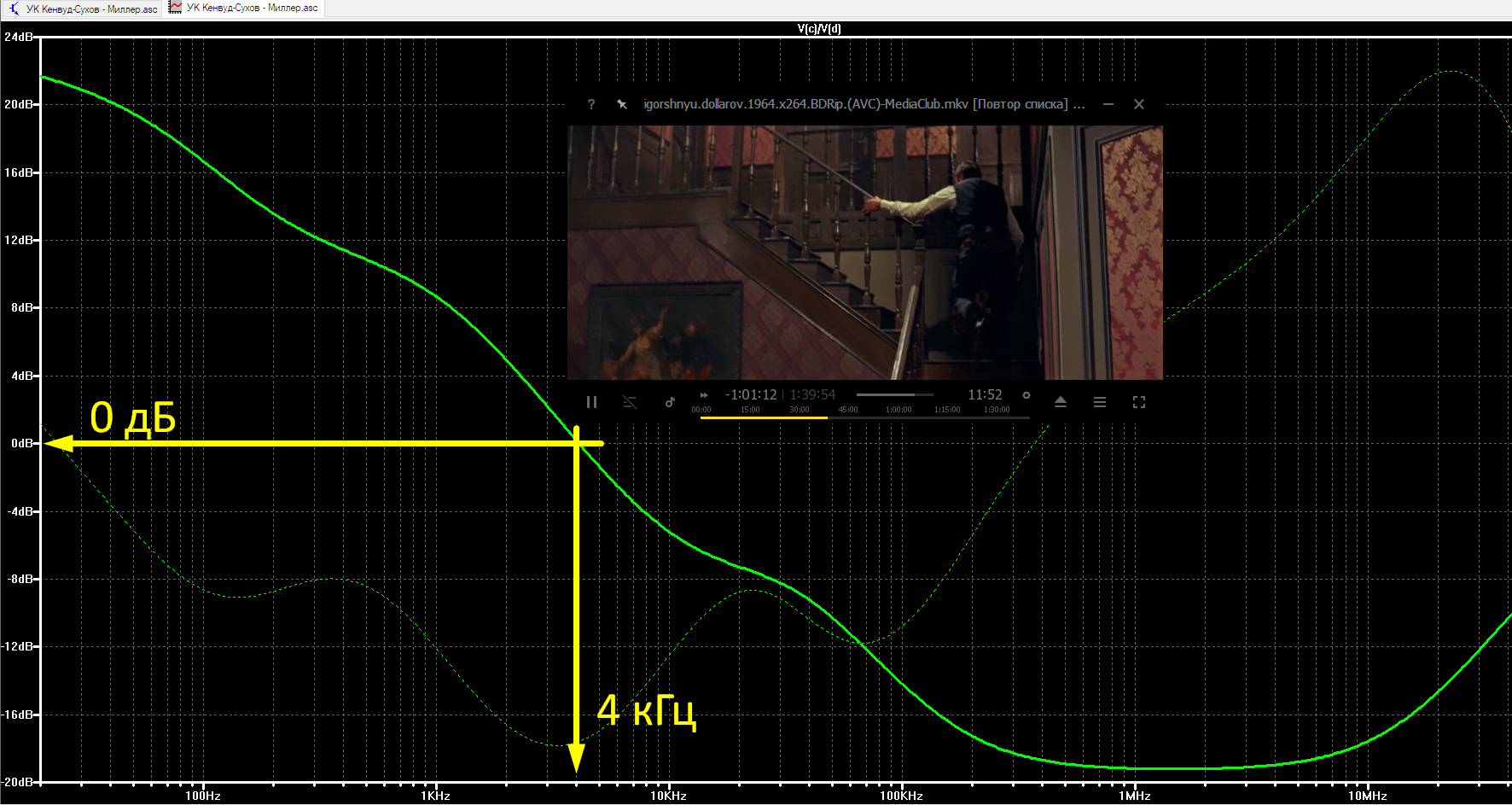Click the small circle icon beside 11:52
This screenshot has width=1512, height=805.
pos(1026,395)
